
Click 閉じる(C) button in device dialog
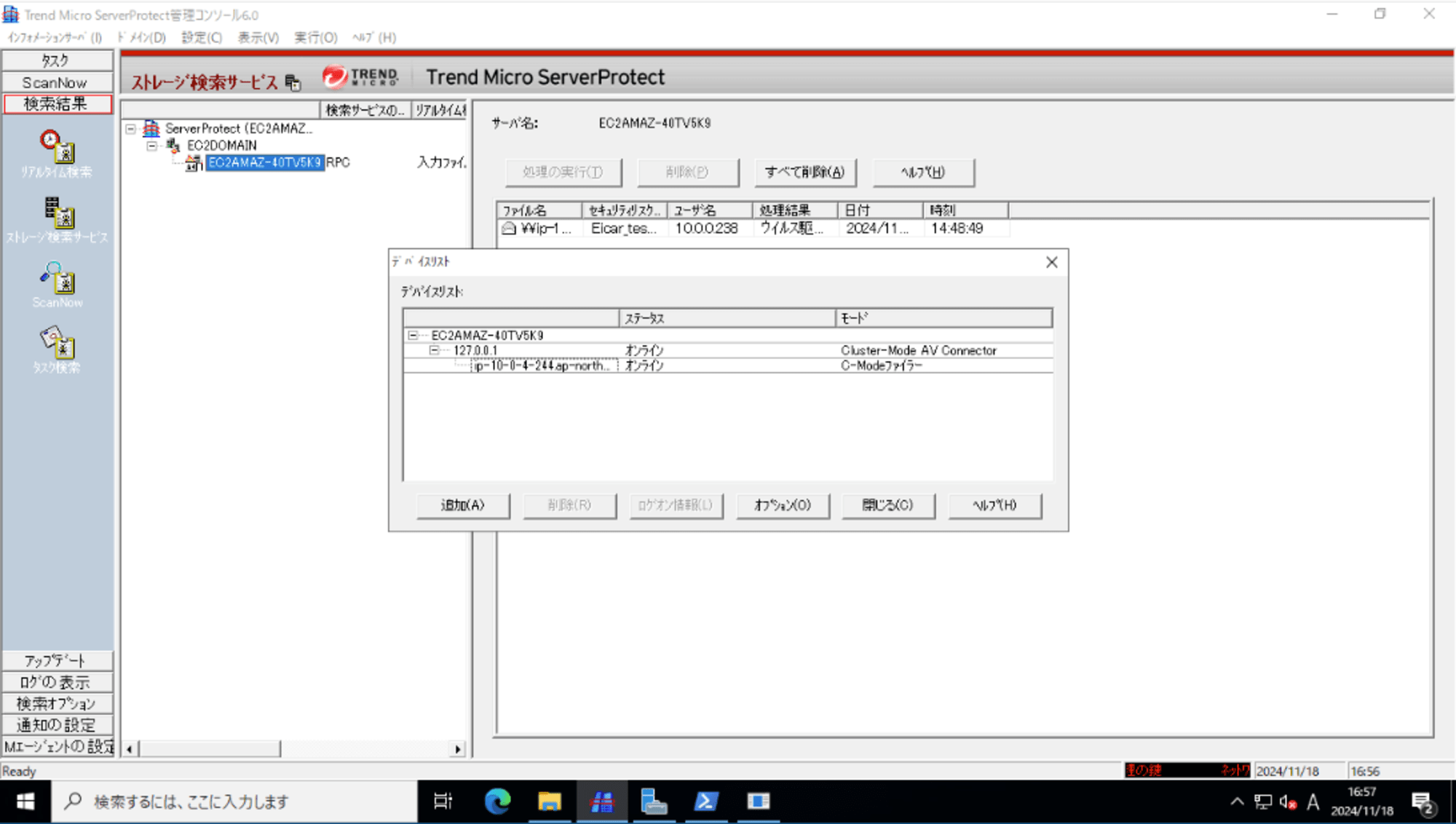click(888, 505)
